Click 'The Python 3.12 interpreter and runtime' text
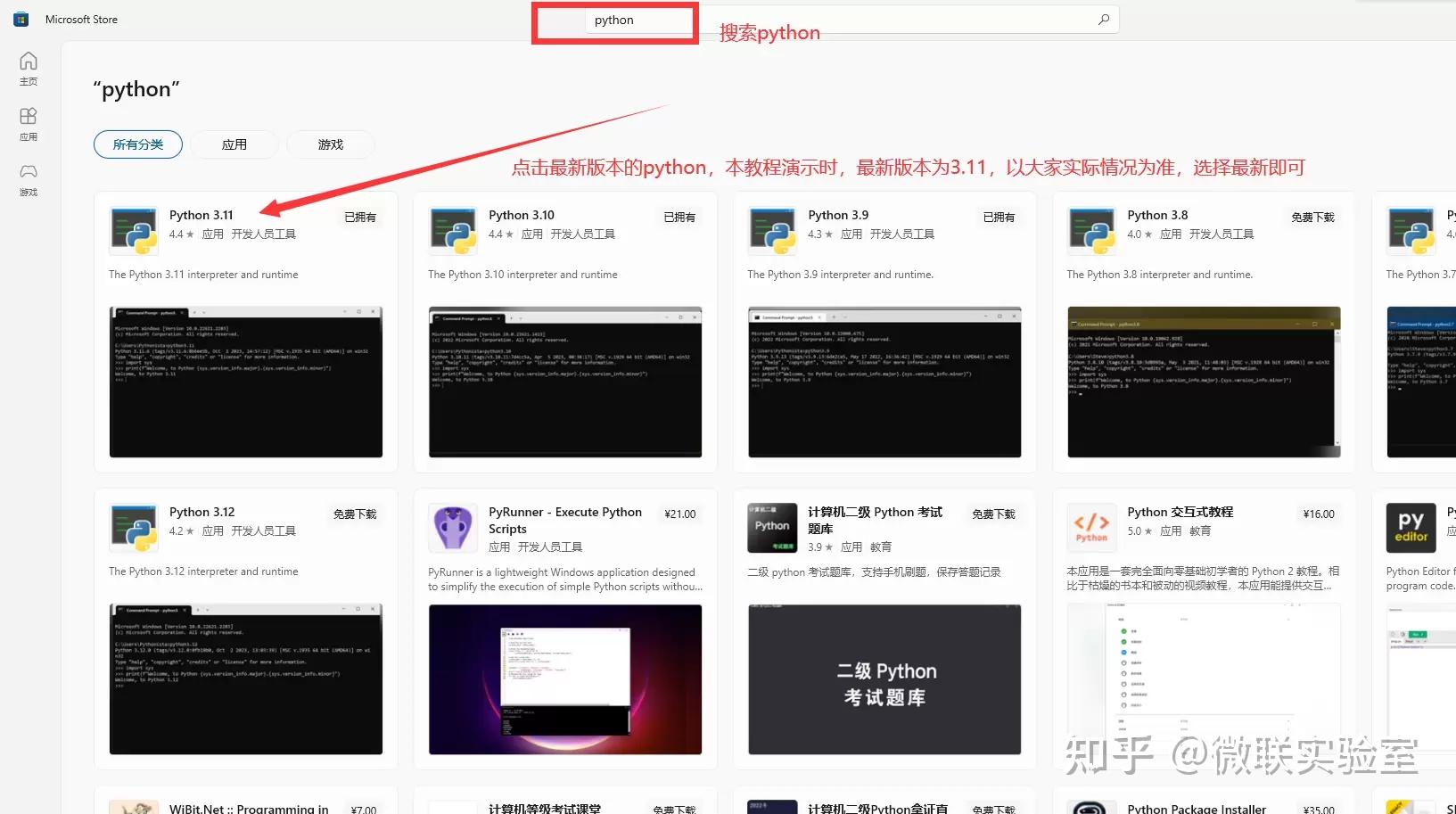This screenshot has width=1456, height=814. pyautogui.click(x=203, y=571)
